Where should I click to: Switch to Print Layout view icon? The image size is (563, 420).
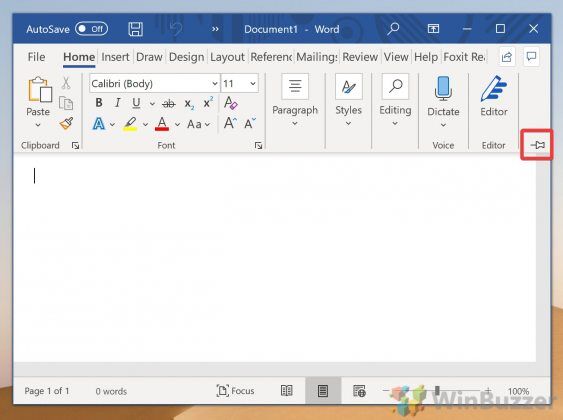tap(323, 391)
